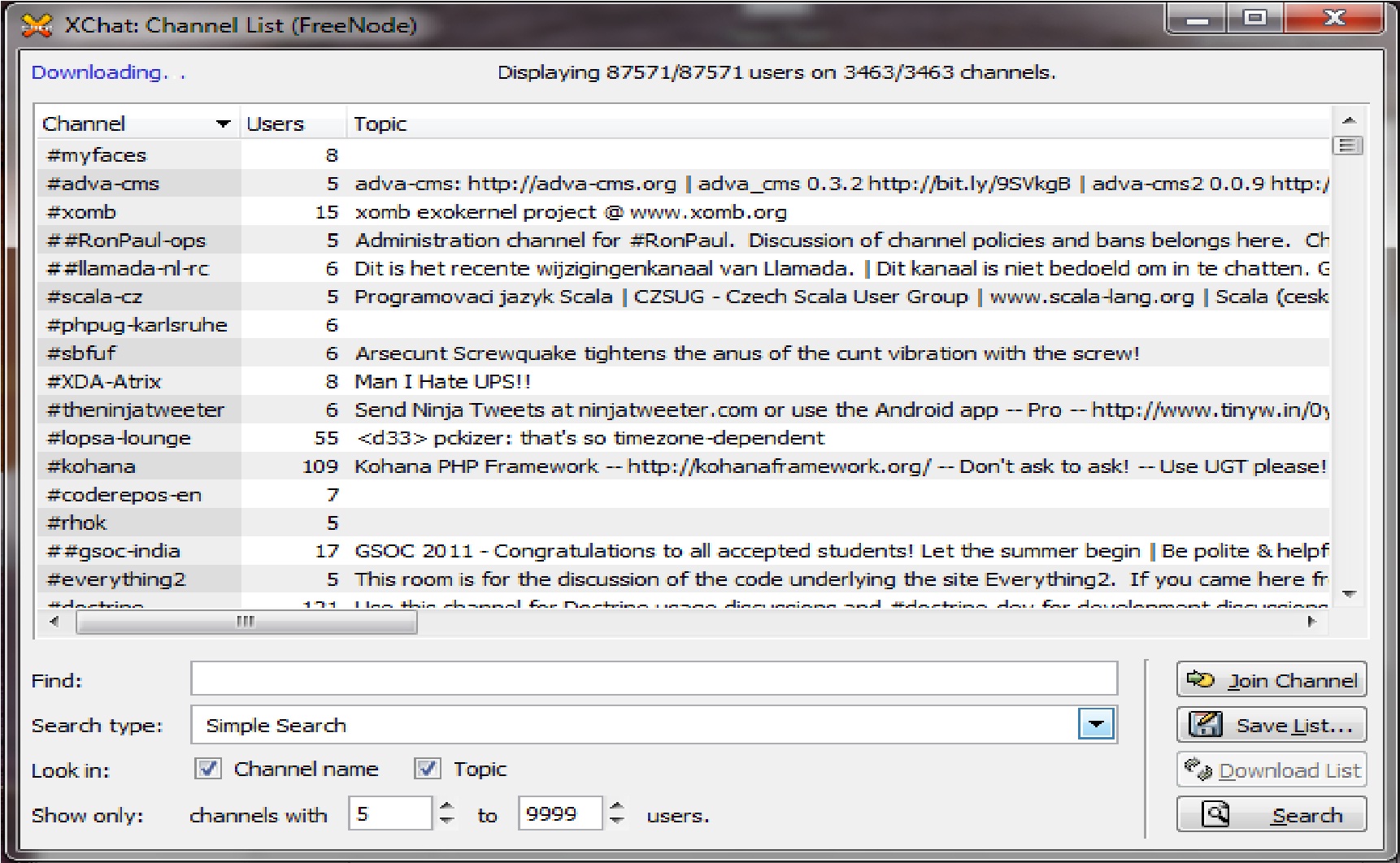Click the Download List button
The width and height of the screenshot is (1400, 863).
pyautogui.click(x=1272, y=770)
